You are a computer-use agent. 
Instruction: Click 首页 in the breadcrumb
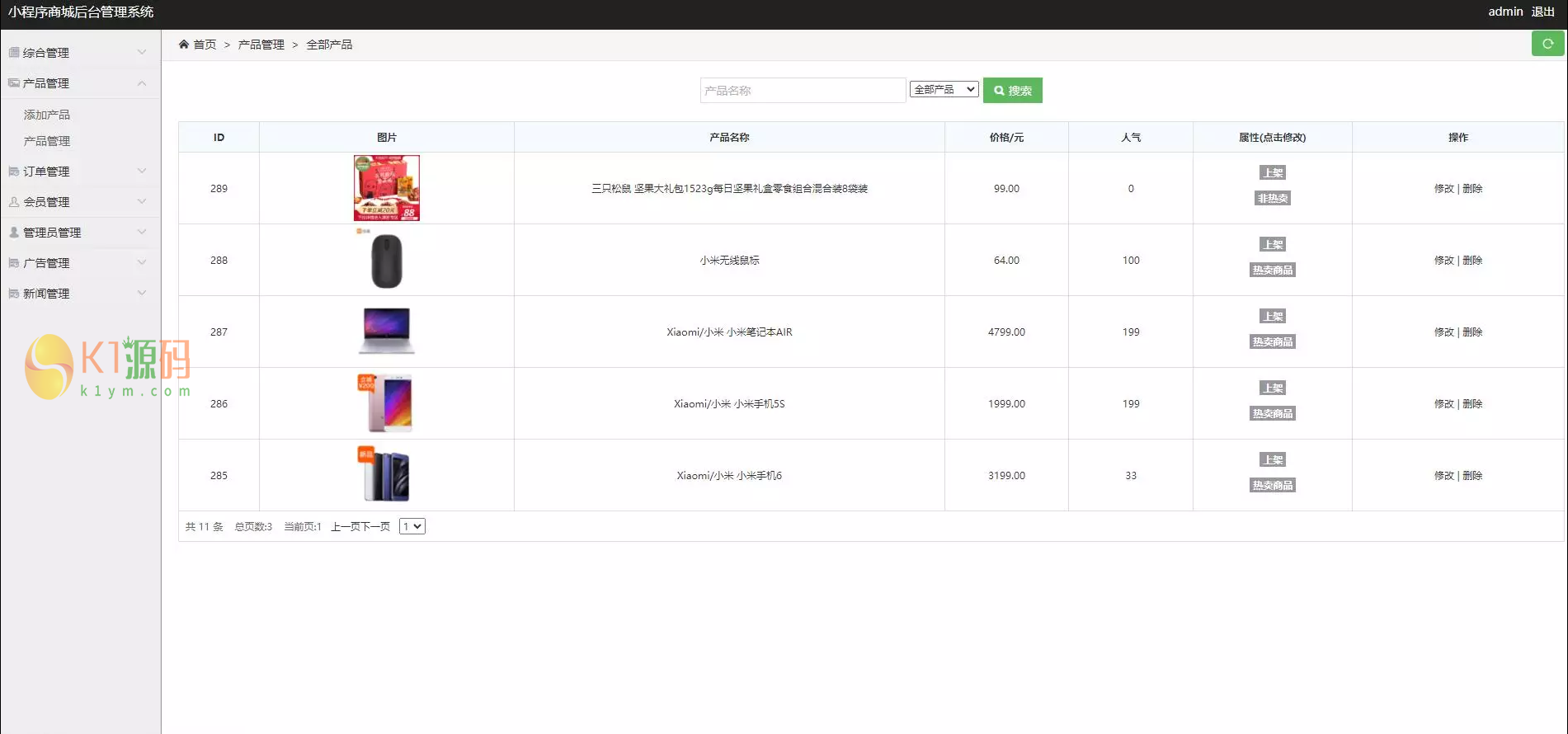coord(205,45)
